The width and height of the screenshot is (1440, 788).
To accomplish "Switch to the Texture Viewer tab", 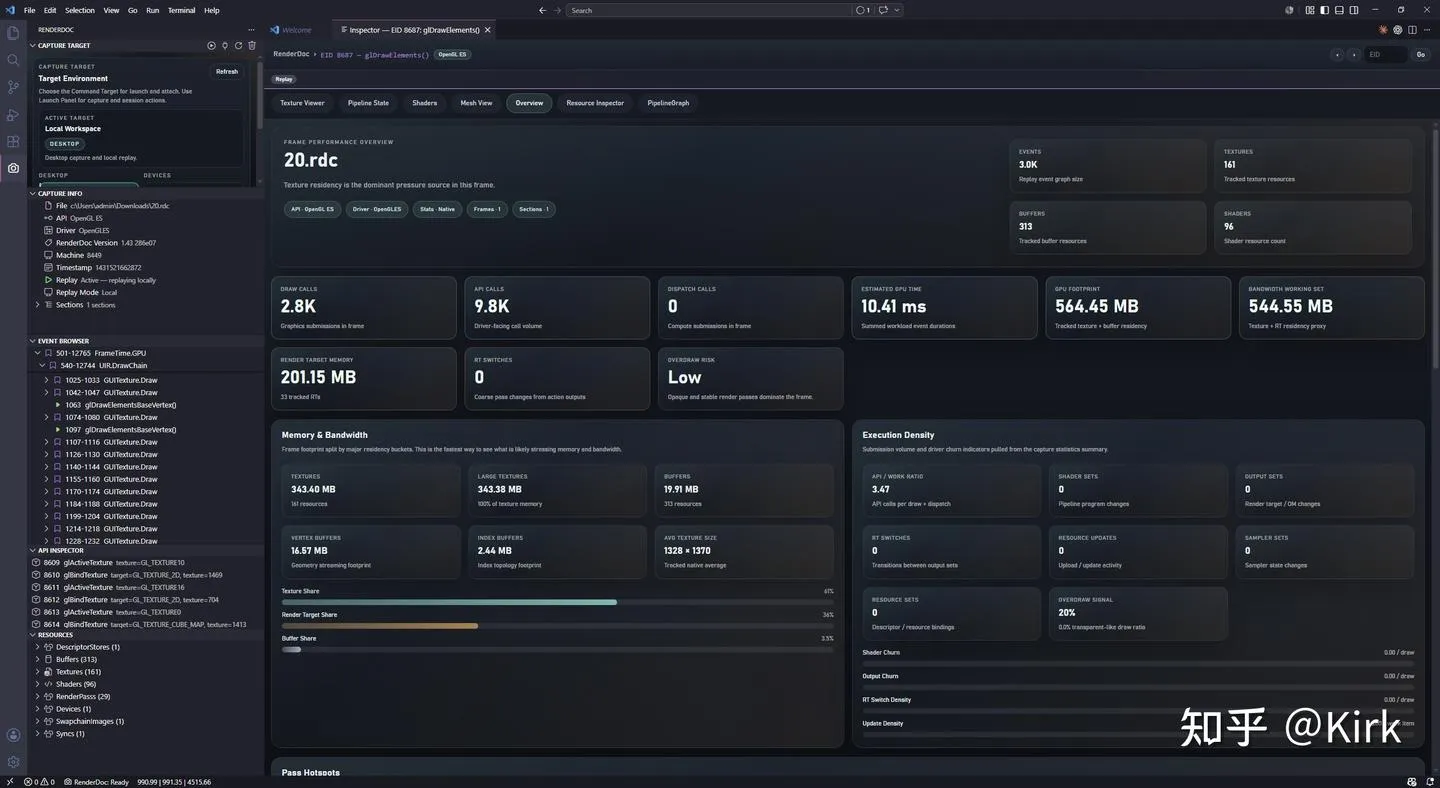I will pyautogui.click(x=302, y=103).
